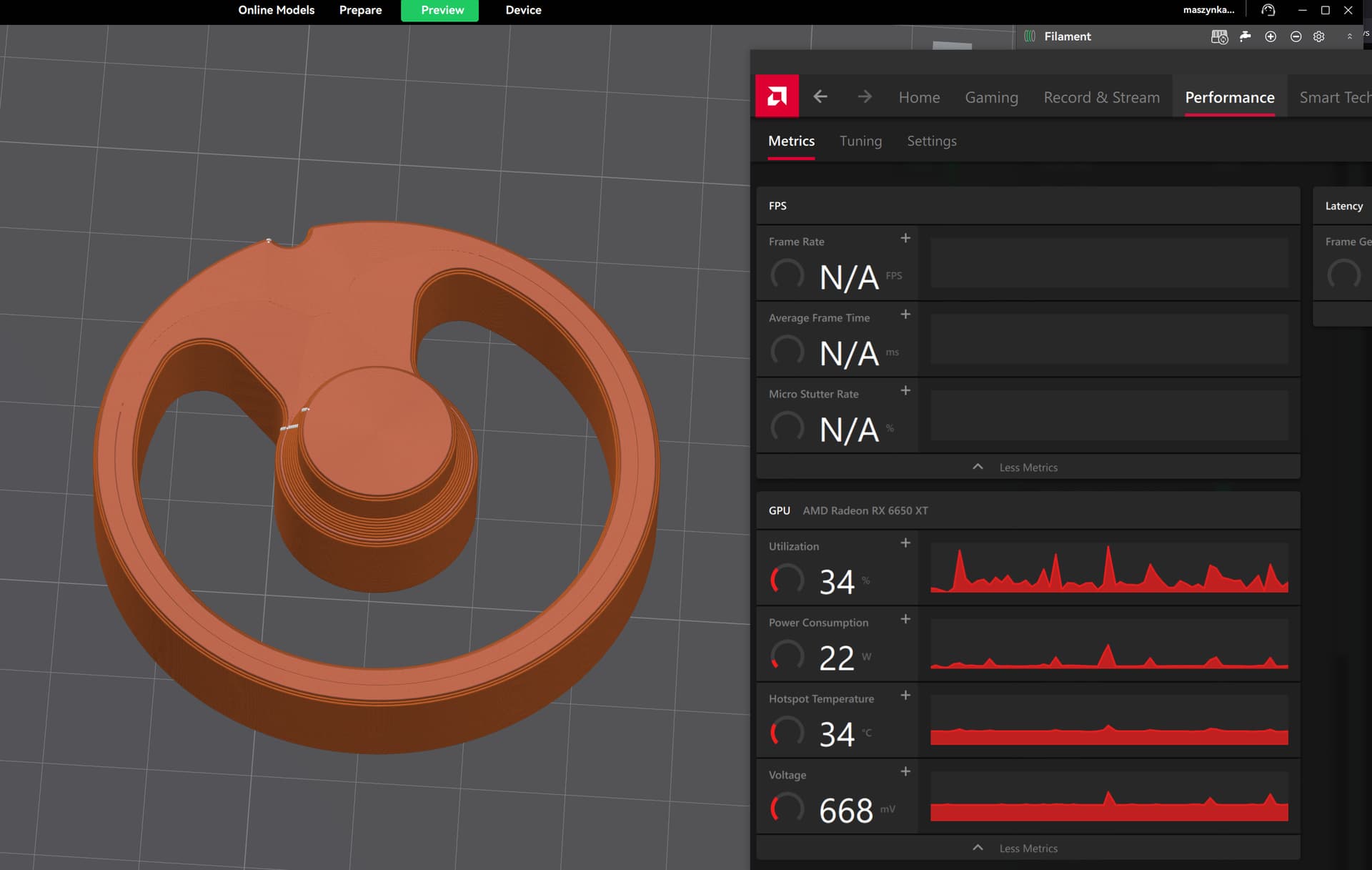Viewport: 1372px width, 870px height.
Task: Add a filament with plus icon
Action: point(1271,36)
